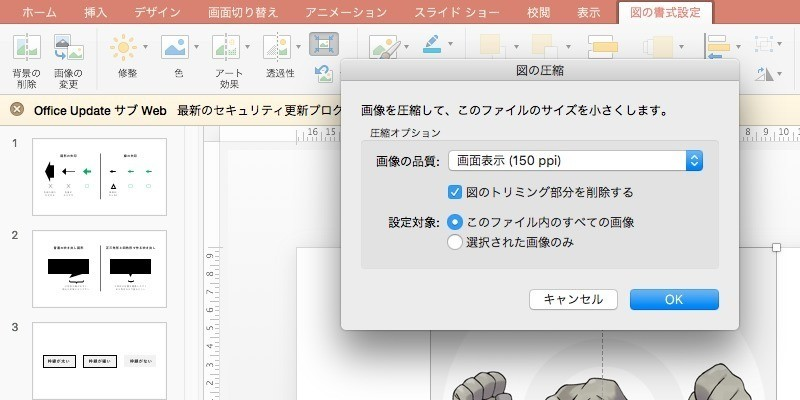Open the Transparency (透過性) icon
Image resolution: width=800 pixels, height=400 pixels.
[x=277, y=47]
